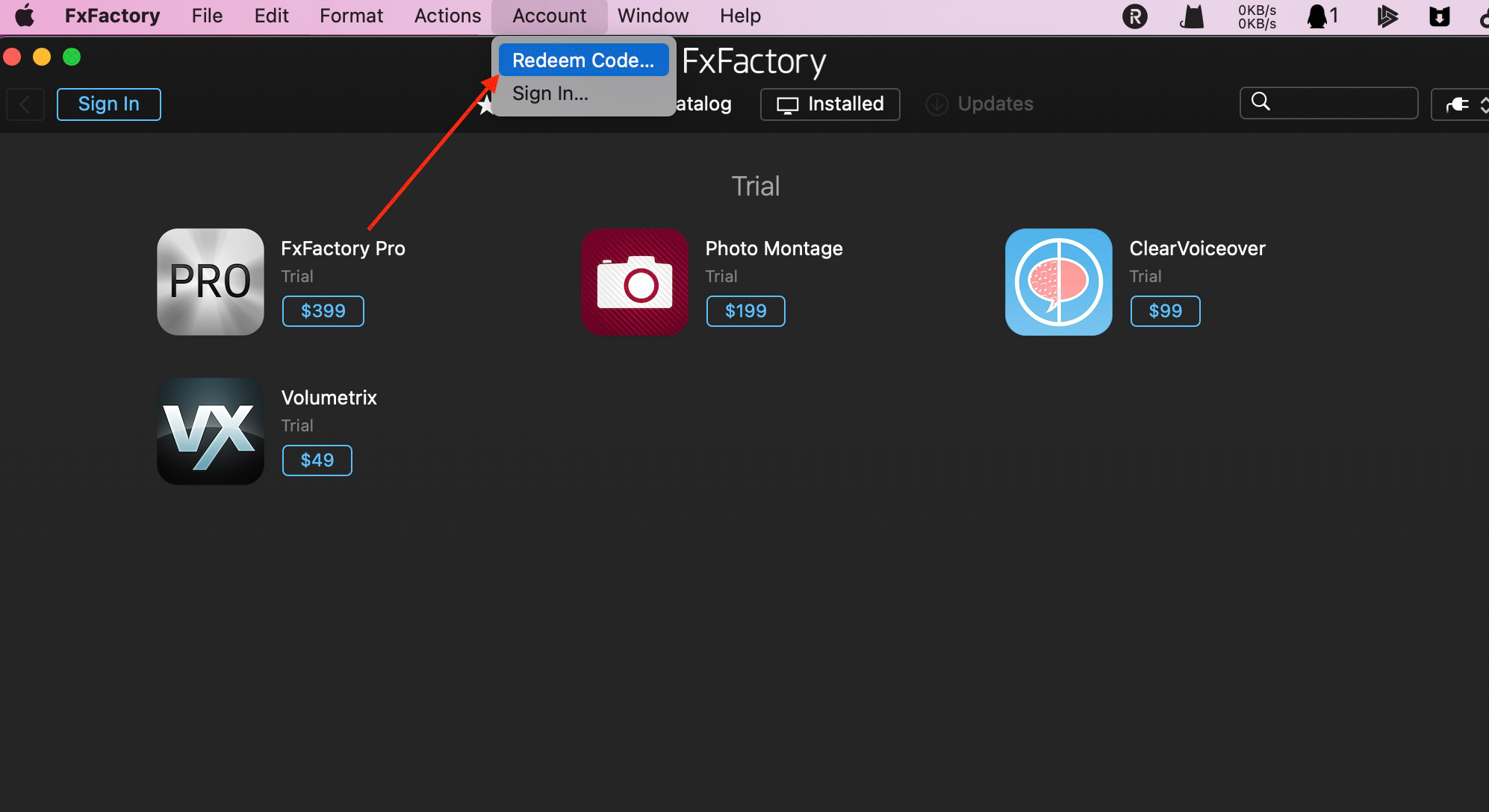This screenshot has width=1489, height=812.
Task: Open the File menu
Action: 207,16
